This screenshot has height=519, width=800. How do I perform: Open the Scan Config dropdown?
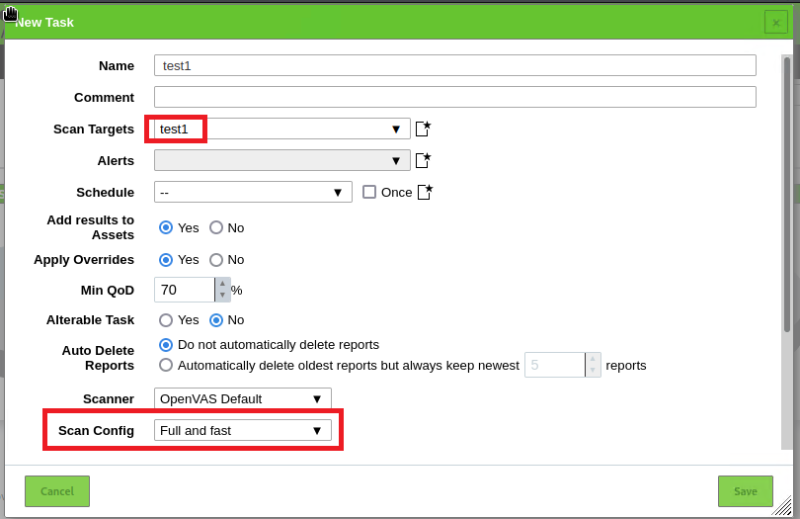[243, 430]
